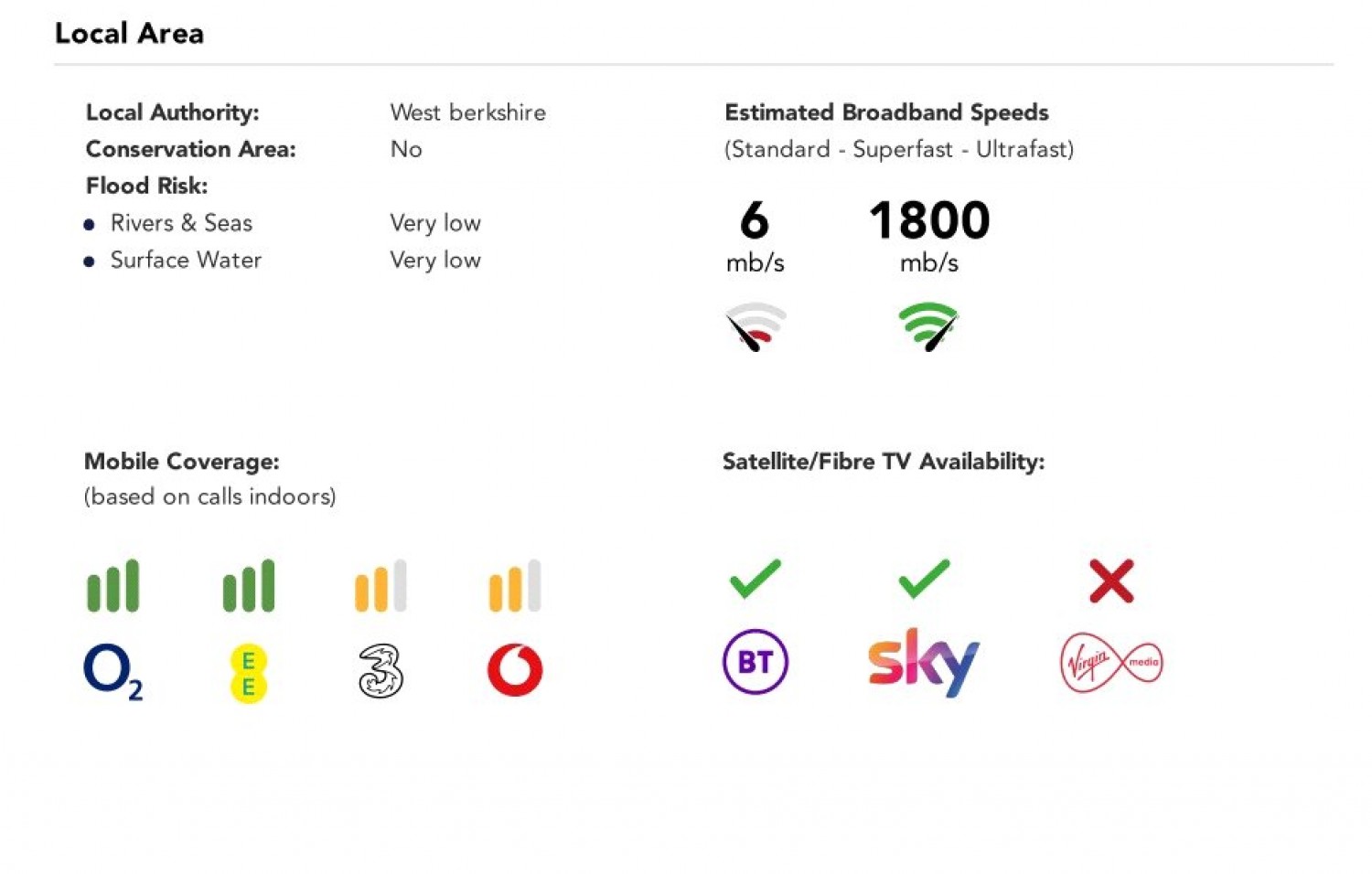Click the 1800 mb/s speed value

click(x=929, y=221)
